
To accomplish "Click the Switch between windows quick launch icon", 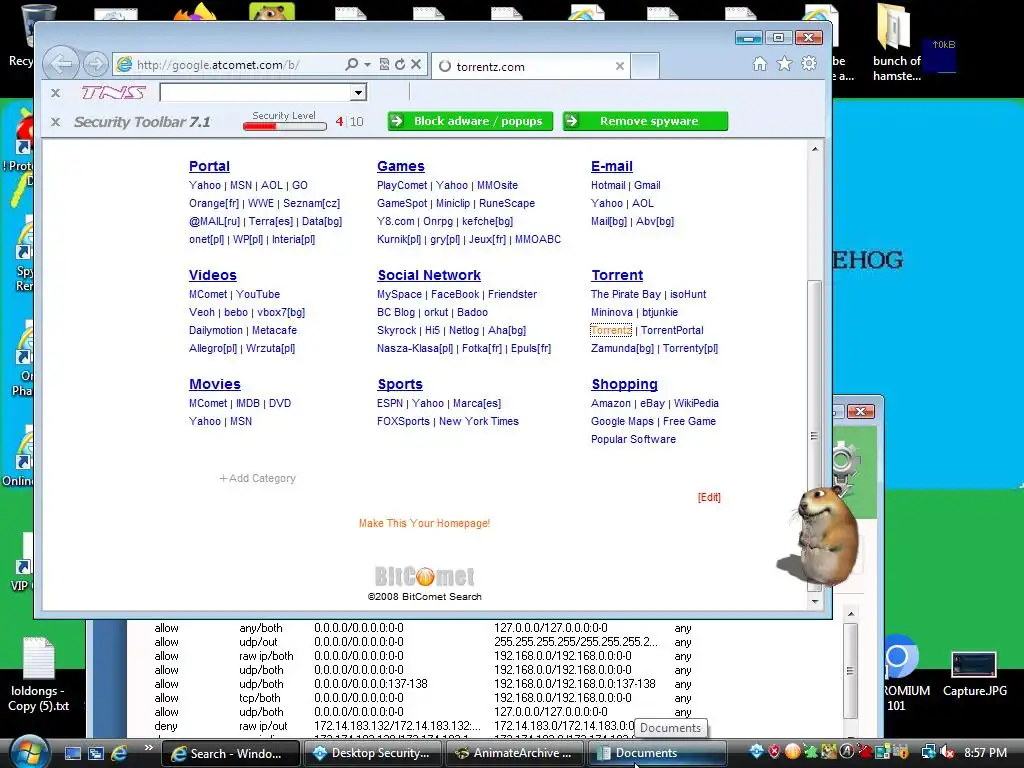I will pos(95,753).
